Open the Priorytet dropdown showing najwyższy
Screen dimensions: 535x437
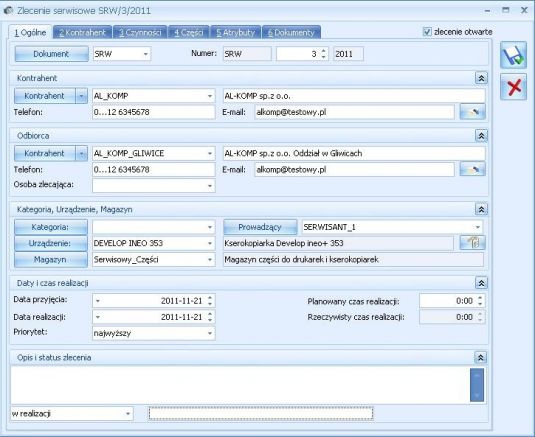coord(210,333)
